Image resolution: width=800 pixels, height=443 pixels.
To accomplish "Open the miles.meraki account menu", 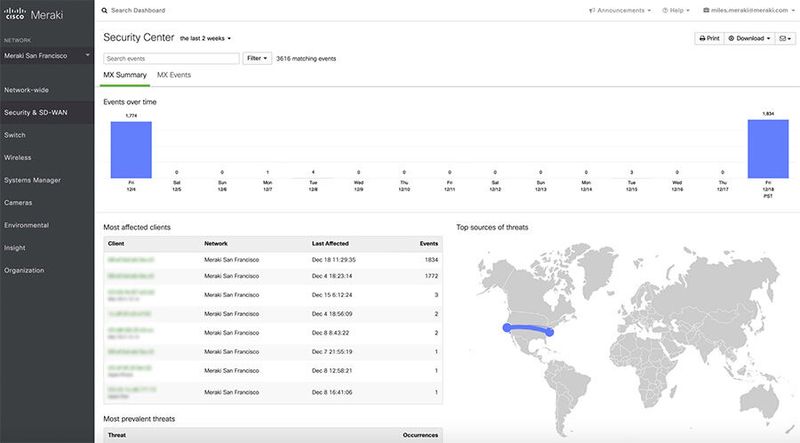I will tap(748, 10).
